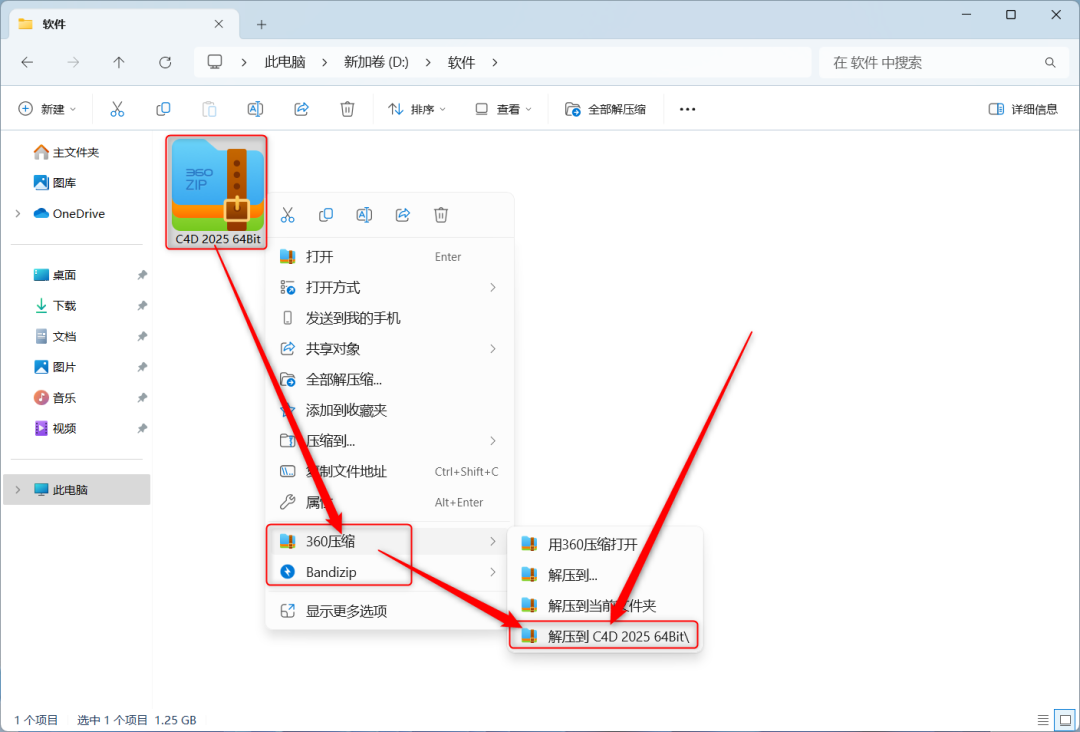Expand the 共享对象 submenu
The image size is (1080, 732).
pos(492,348)
